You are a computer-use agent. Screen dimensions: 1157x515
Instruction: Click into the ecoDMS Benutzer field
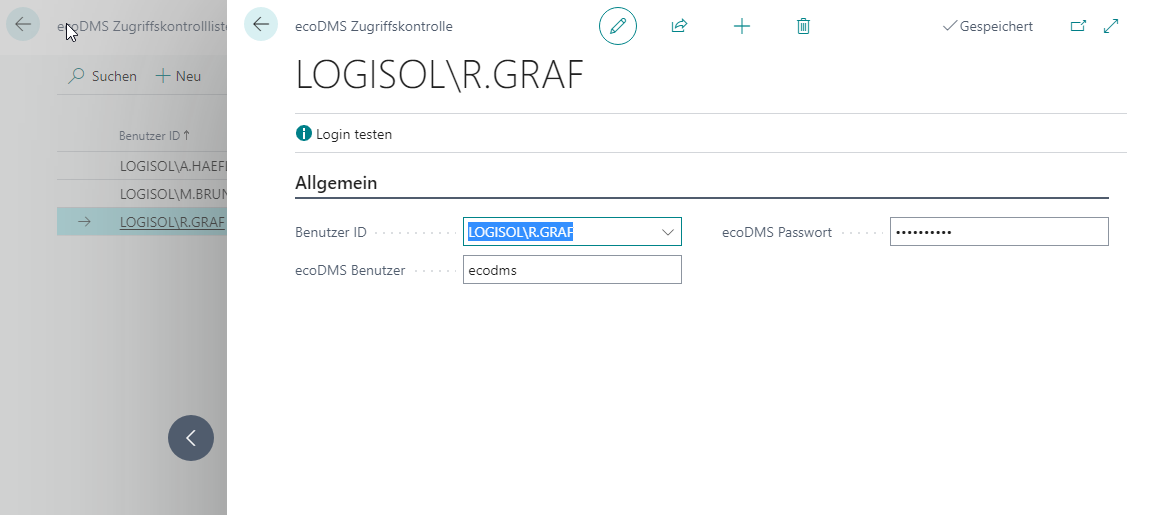(572, 270)
